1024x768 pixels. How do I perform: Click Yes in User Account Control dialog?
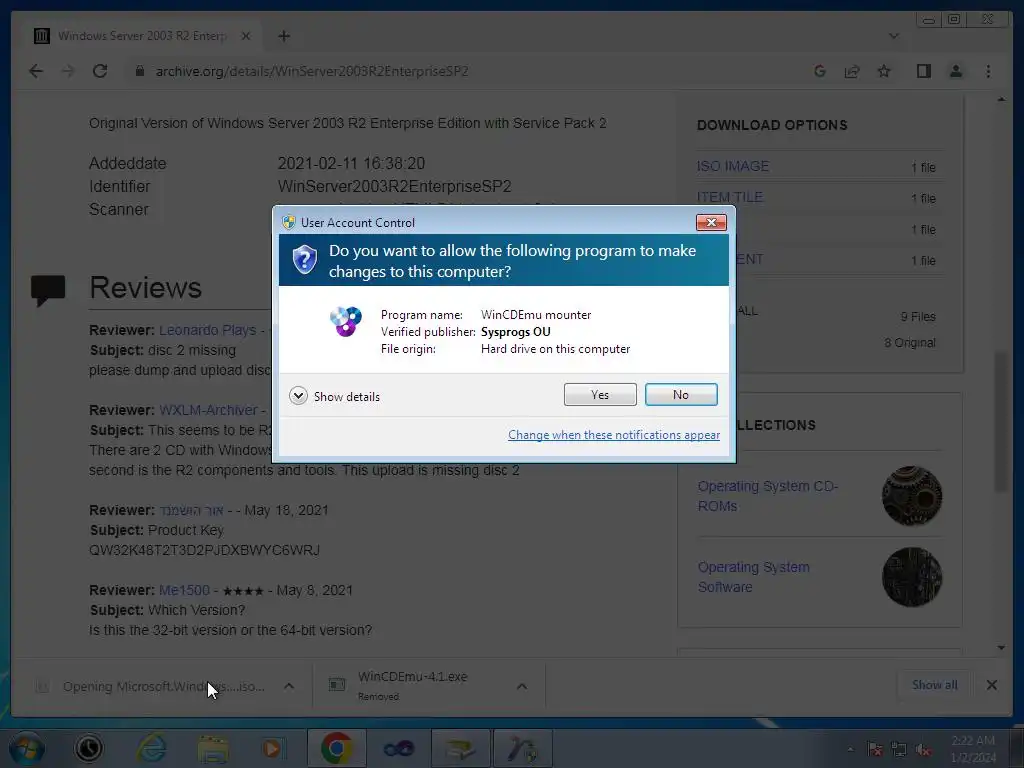600,394
